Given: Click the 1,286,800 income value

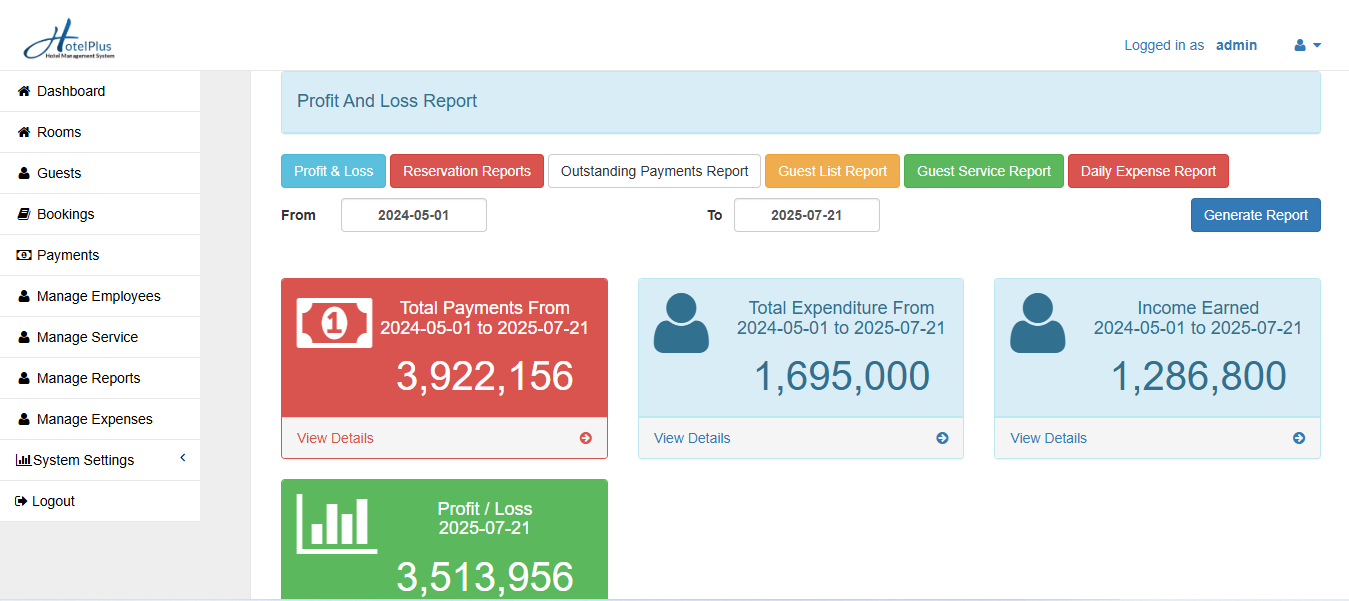Looking at the screenshot, I should [x=1198, y=376].
